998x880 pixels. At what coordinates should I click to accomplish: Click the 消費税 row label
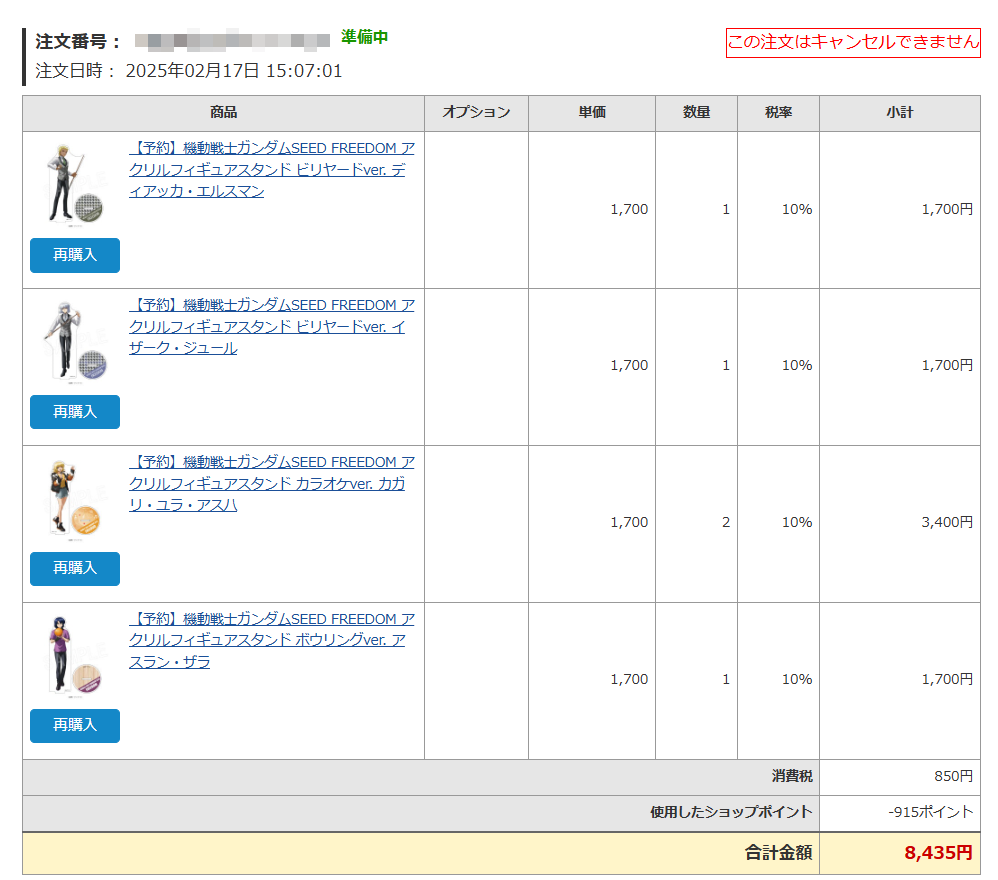(792, 776)
